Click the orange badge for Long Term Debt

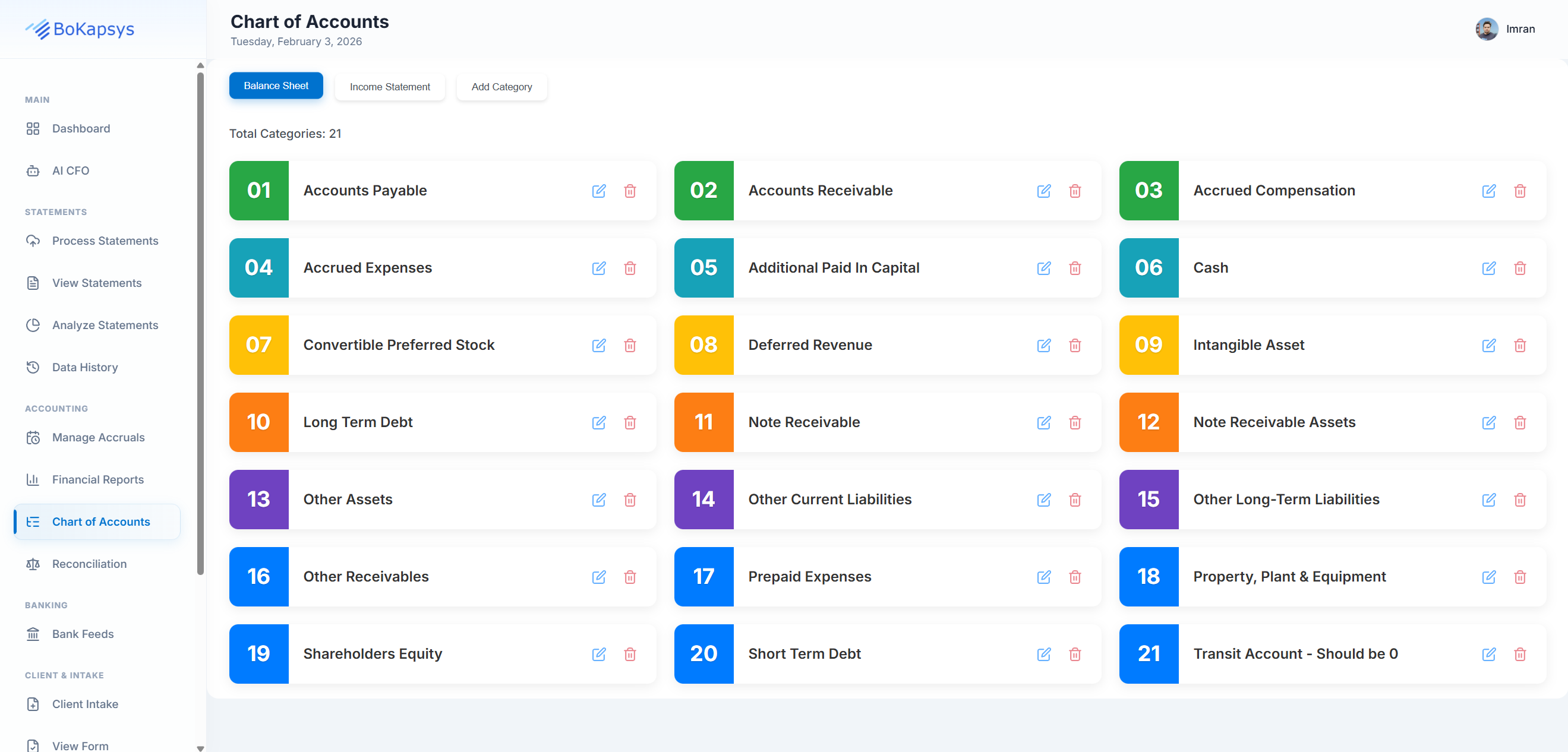click(x=258, y=422)
